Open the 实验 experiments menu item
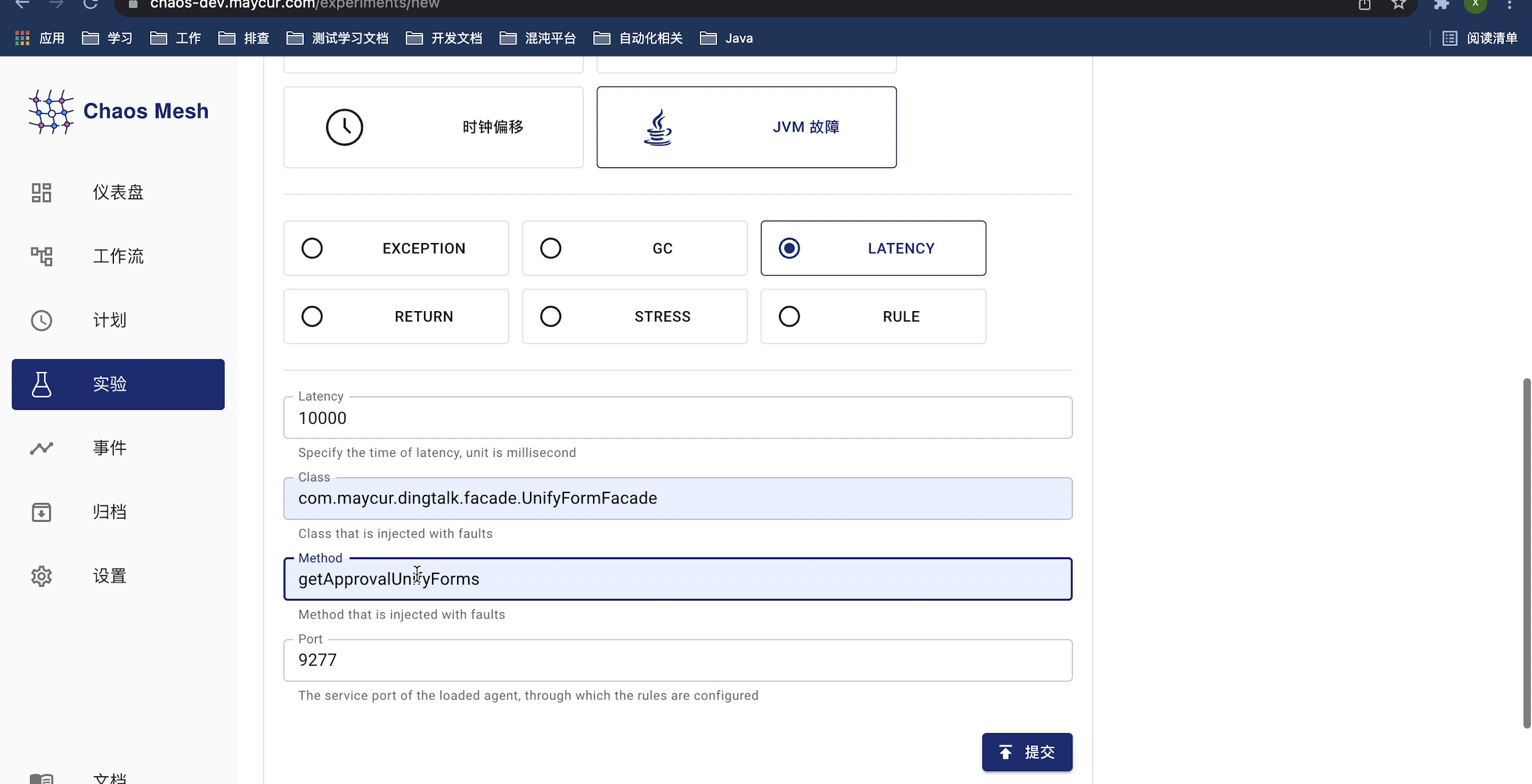The width and height of the screenshot is (1532, 784). 118,385
